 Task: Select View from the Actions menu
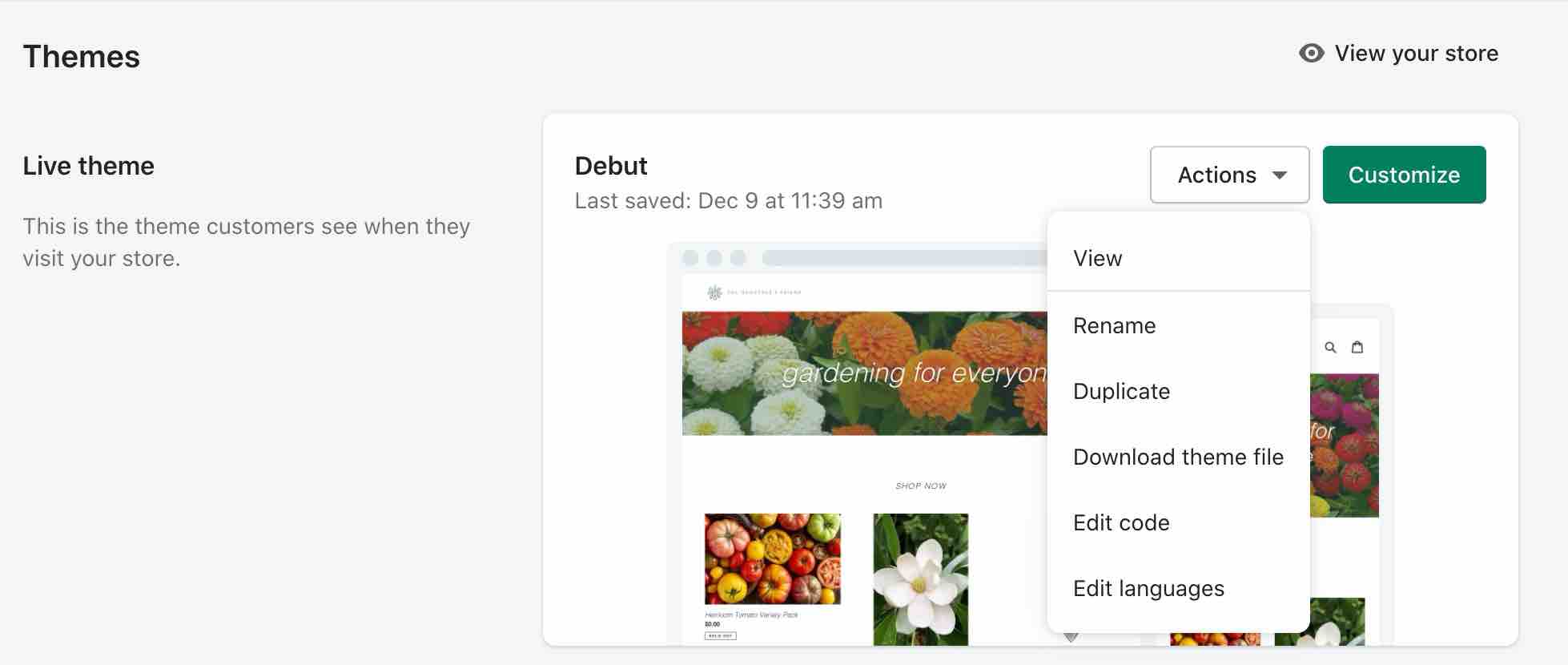coord(1098,258)
